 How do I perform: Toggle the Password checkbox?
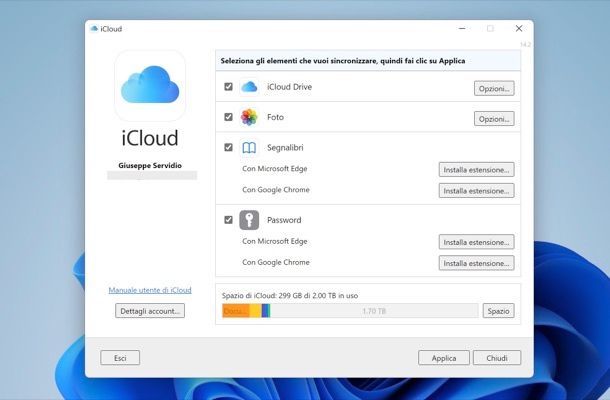pos(228,220)
